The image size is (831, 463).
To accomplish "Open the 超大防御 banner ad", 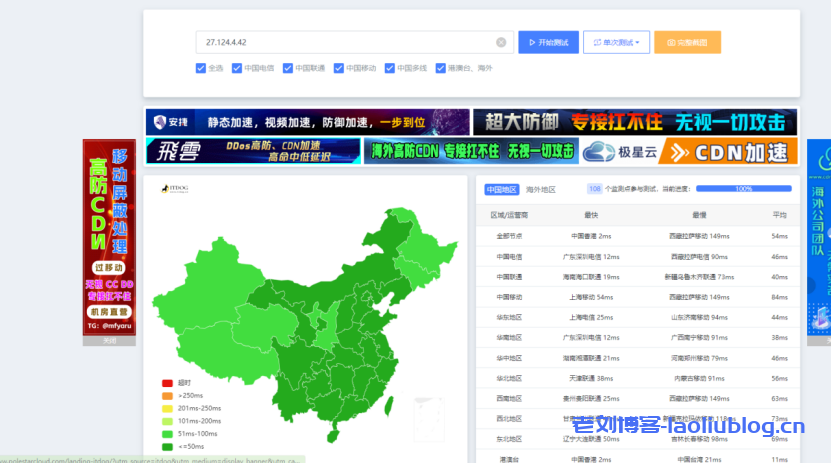I will click(x=635, y=122).
